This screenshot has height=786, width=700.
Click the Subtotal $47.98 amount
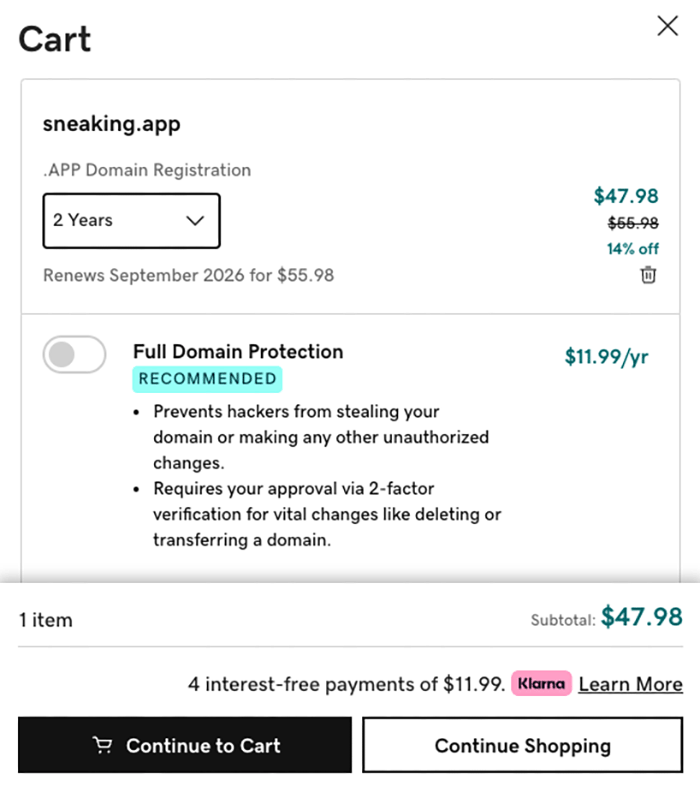pyautogui.click(x=641, y=617)
